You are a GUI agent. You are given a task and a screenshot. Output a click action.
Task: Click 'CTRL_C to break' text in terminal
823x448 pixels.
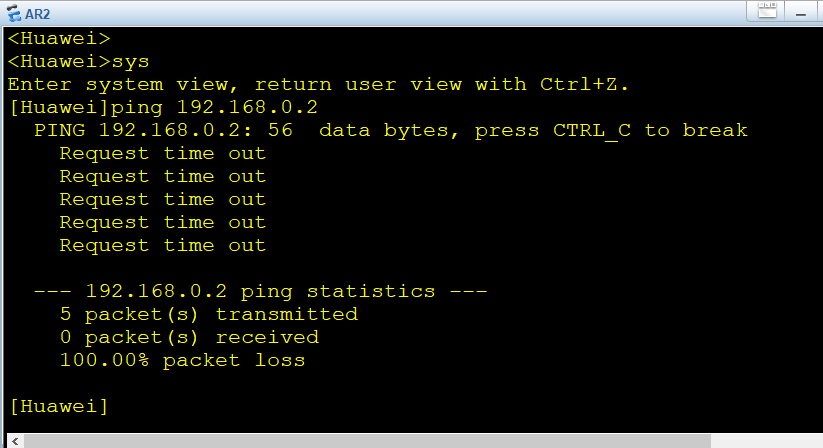click(x=650, y=131)
